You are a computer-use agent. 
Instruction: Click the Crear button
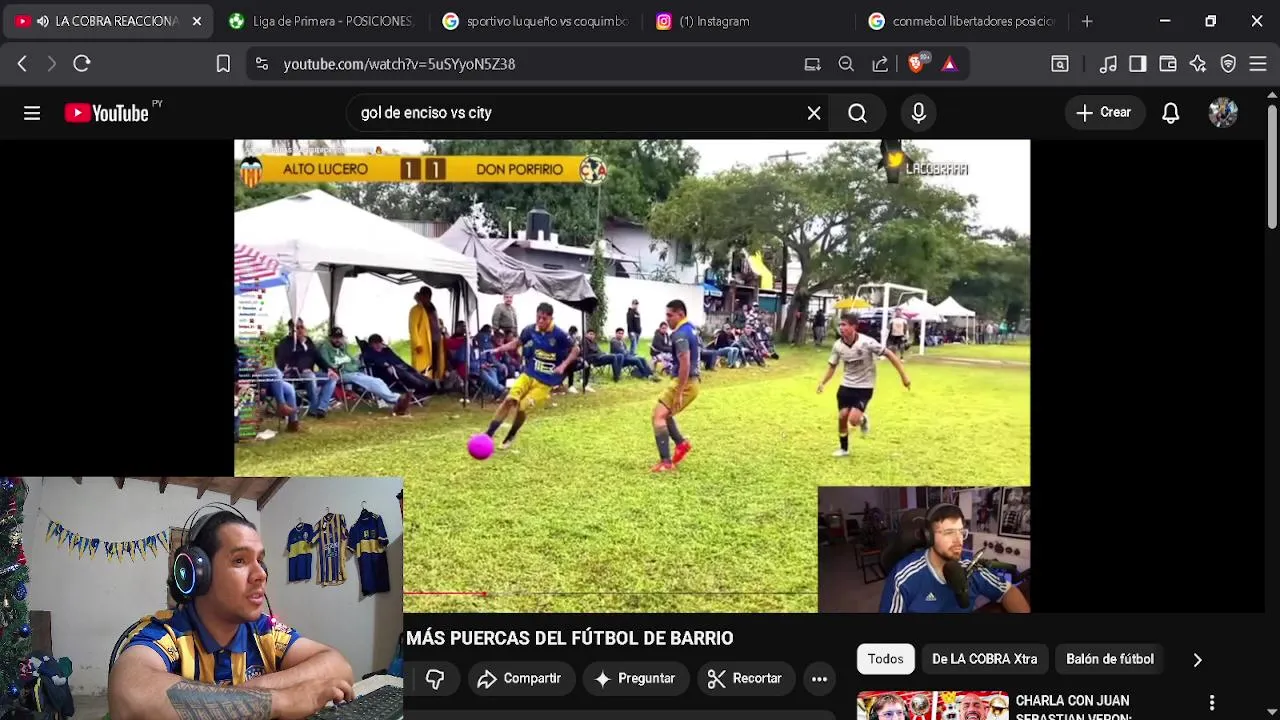click(x=1104, y=113)
